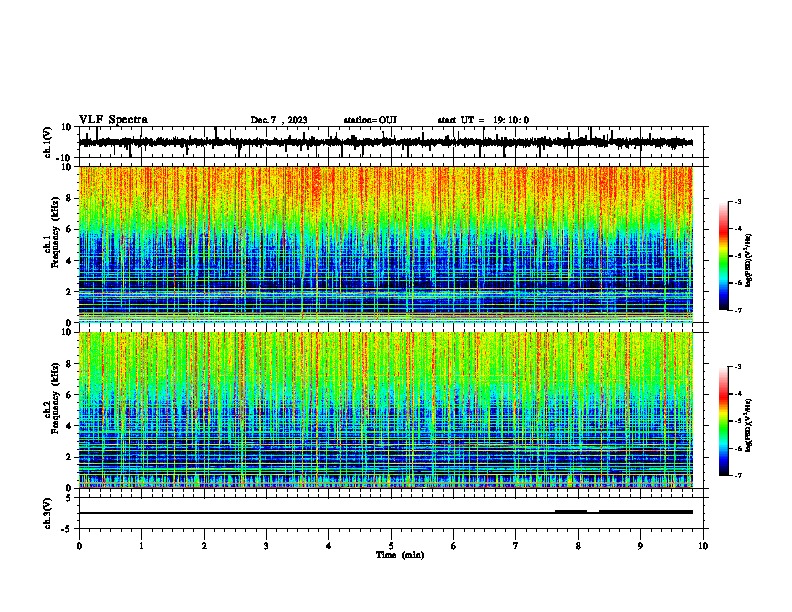Click the time axis tick label "1"

click(x=141, y=546)
